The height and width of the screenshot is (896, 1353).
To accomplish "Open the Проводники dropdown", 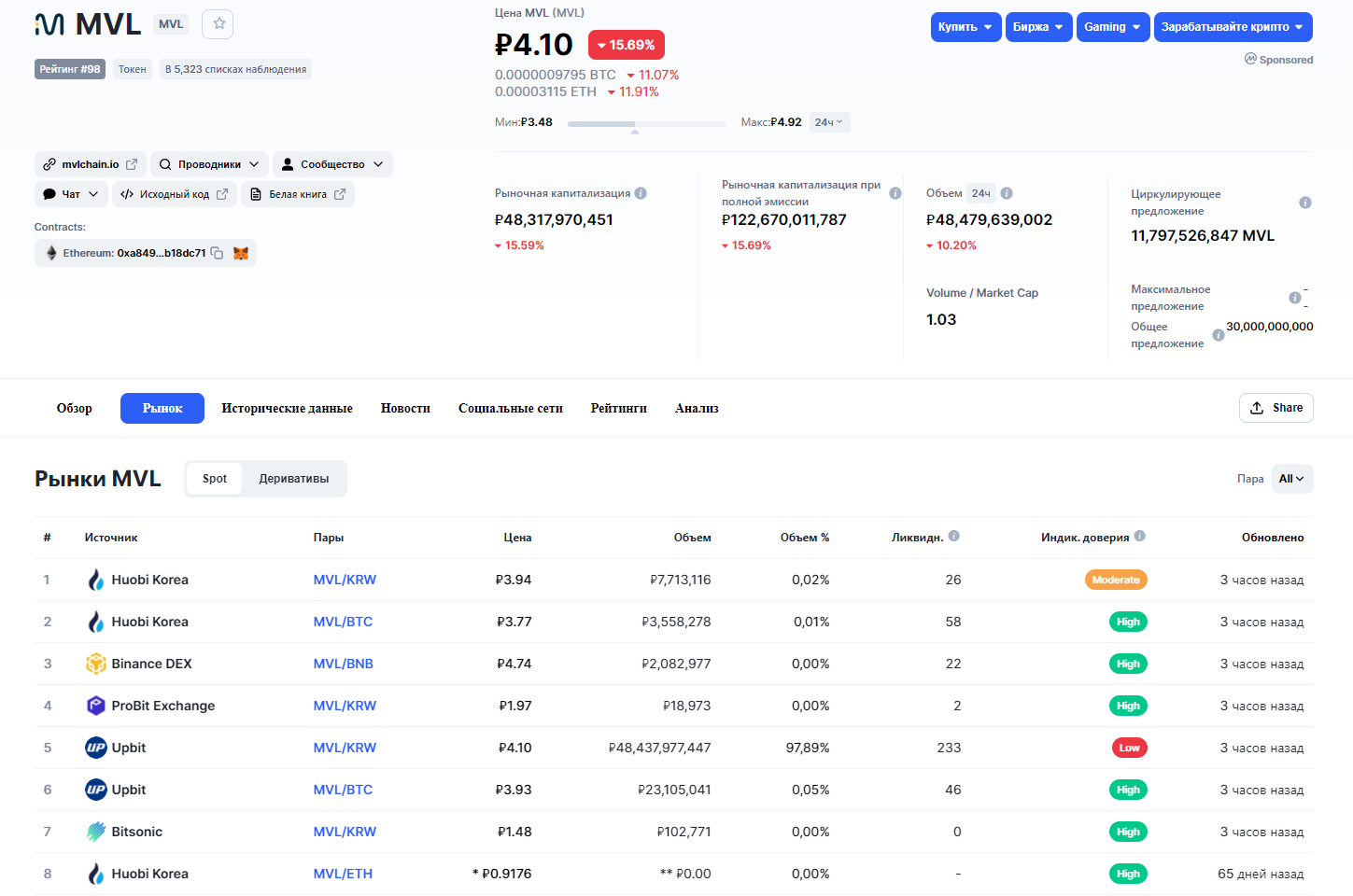I will (x=209, y=164).
